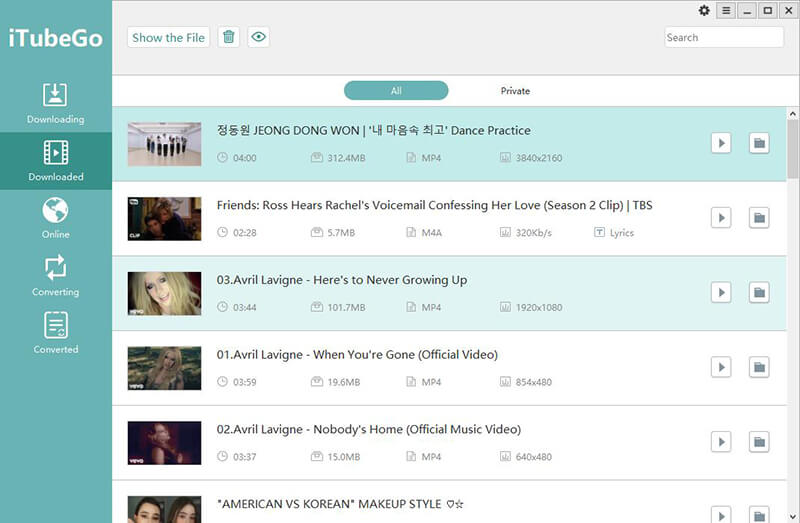Click the trash delete icon
The image size is (800, 523).
[229, 37]
